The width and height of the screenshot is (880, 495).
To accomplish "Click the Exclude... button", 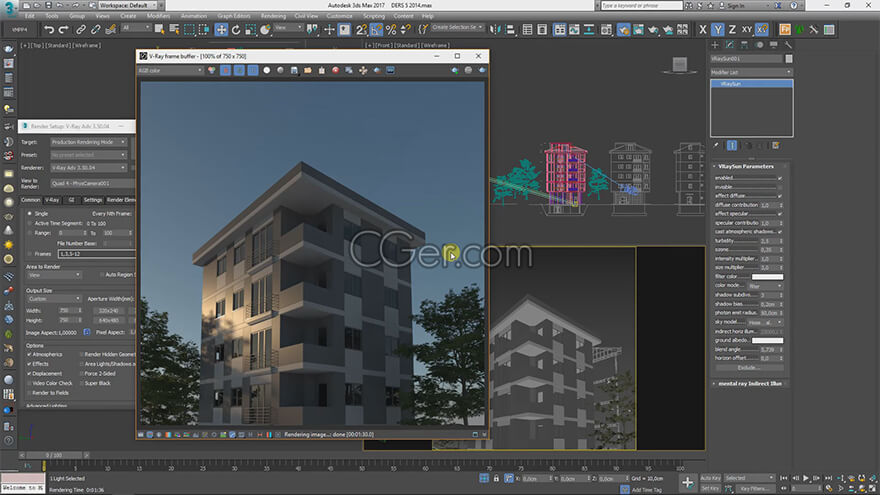I will [749, 368].
